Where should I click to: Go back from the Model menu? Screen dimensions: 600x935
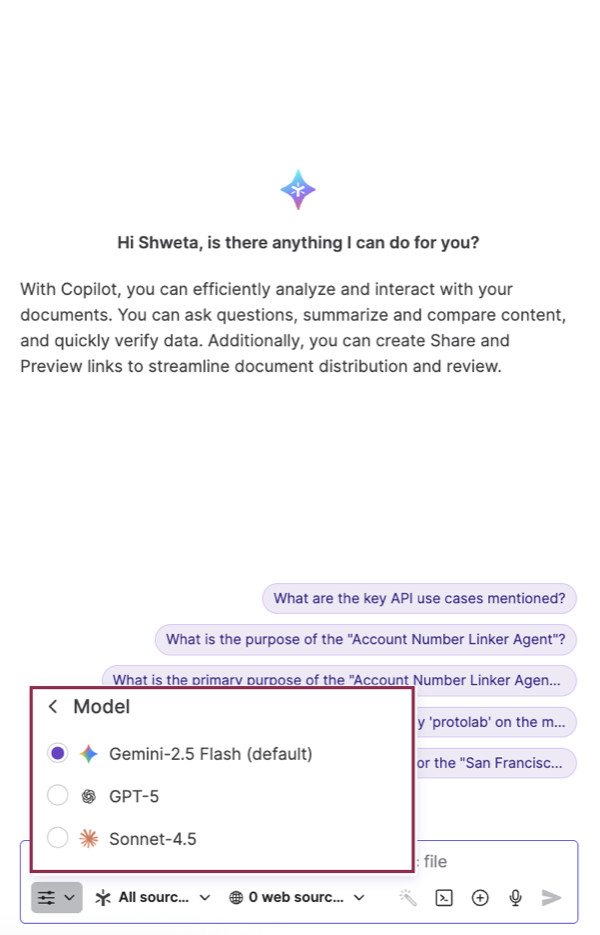point(52,706)
